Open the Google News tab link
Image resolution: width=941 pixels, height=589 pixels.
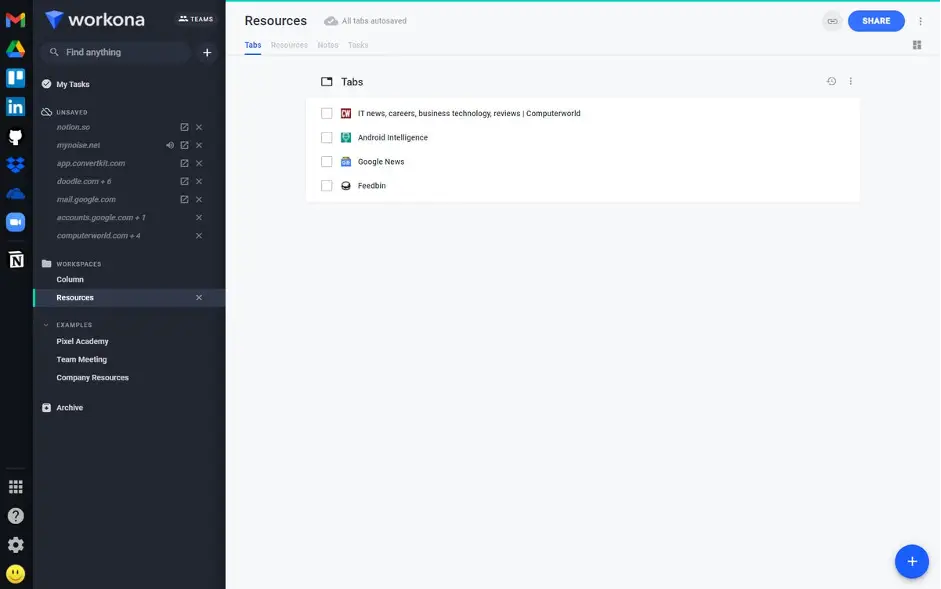pos(381,162)
